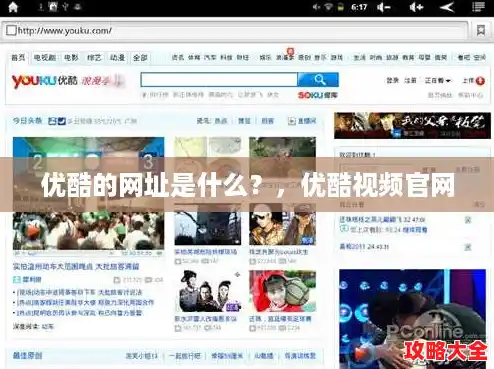Tap the volume down icon
The width and height of the screenshot is (494, 369).
click(x=384, y=7)
